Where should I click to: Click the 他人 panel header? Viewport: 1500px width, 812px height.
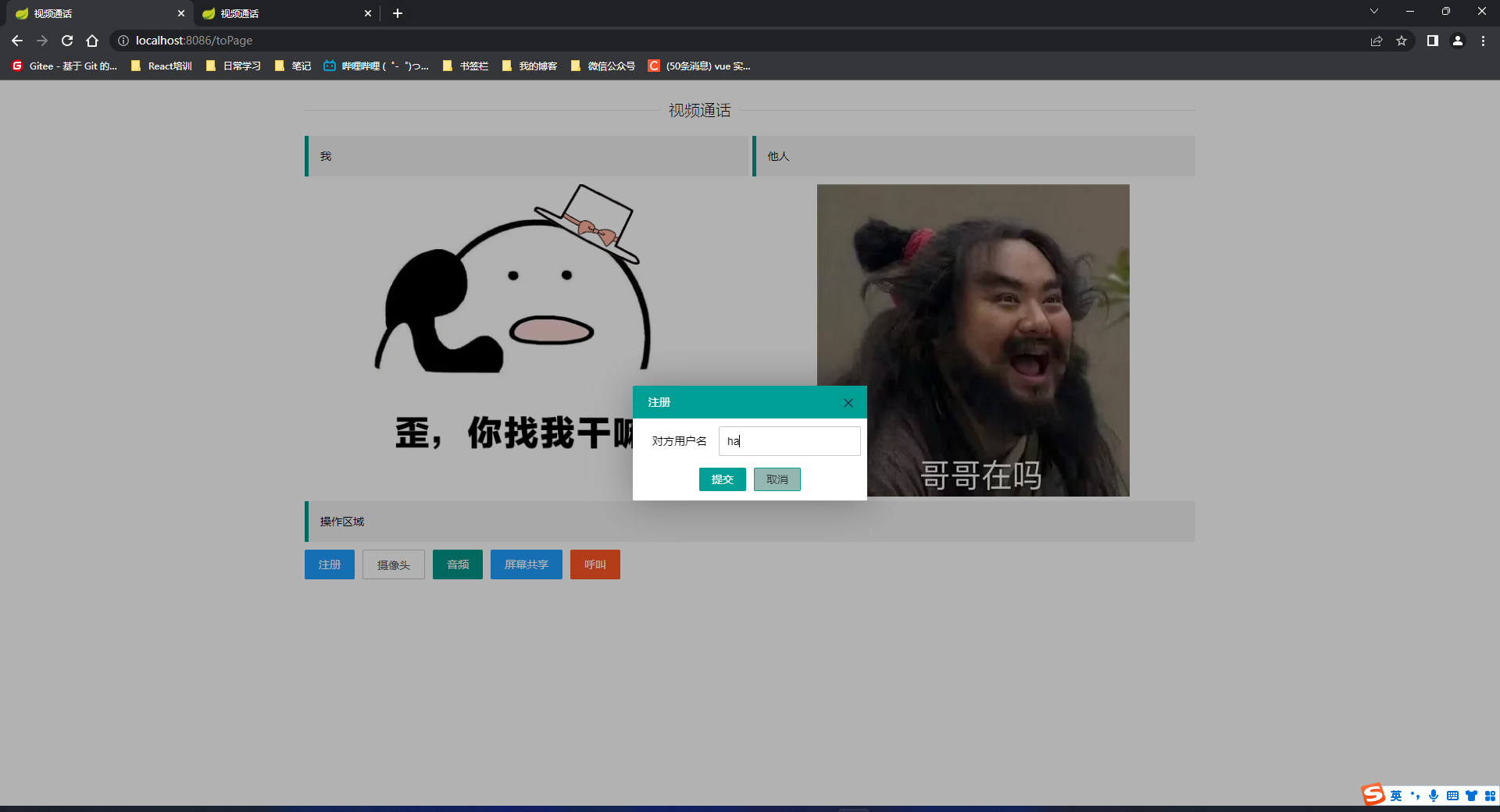tap(973, 156)
